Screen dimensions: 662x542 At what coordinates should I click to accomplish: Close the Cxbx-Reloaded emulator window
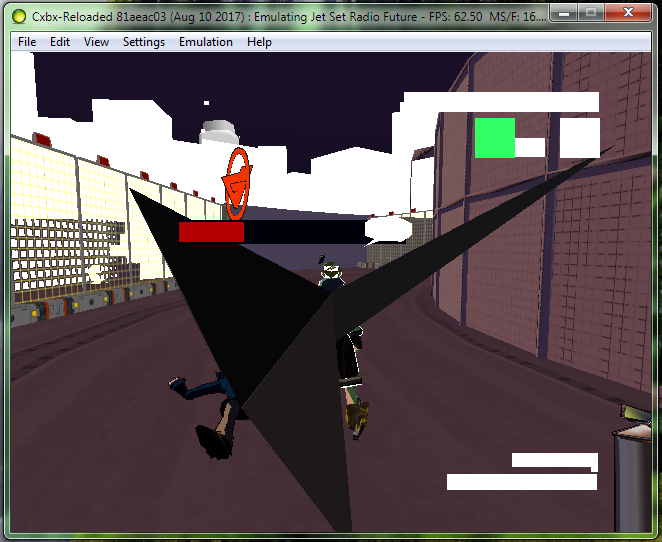[628, 13]
